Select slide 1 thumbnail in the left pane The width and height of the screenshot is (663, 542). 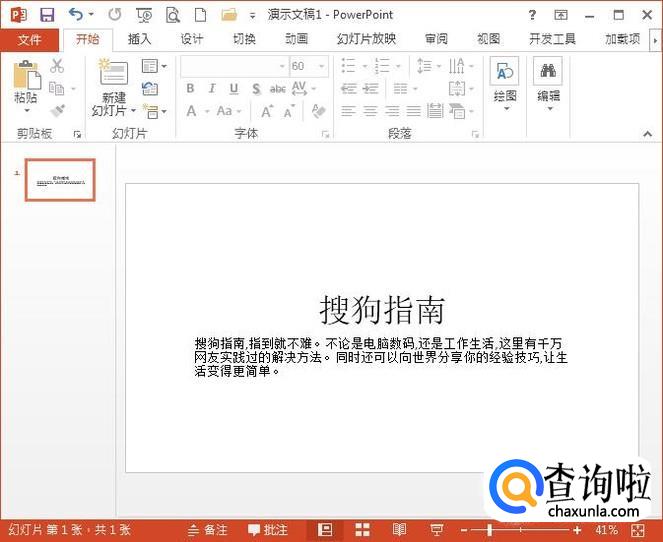point(60,180)
